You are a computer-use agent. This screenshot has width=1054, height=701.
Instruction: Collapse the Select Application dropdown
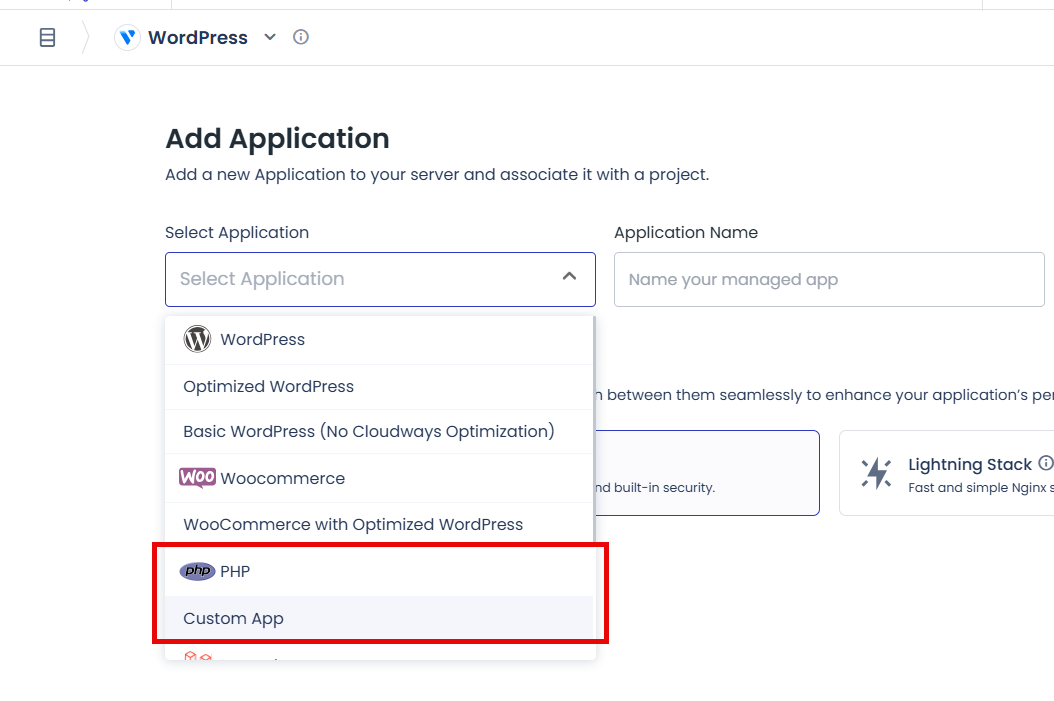pyautogui.click(x=569, y=276)
